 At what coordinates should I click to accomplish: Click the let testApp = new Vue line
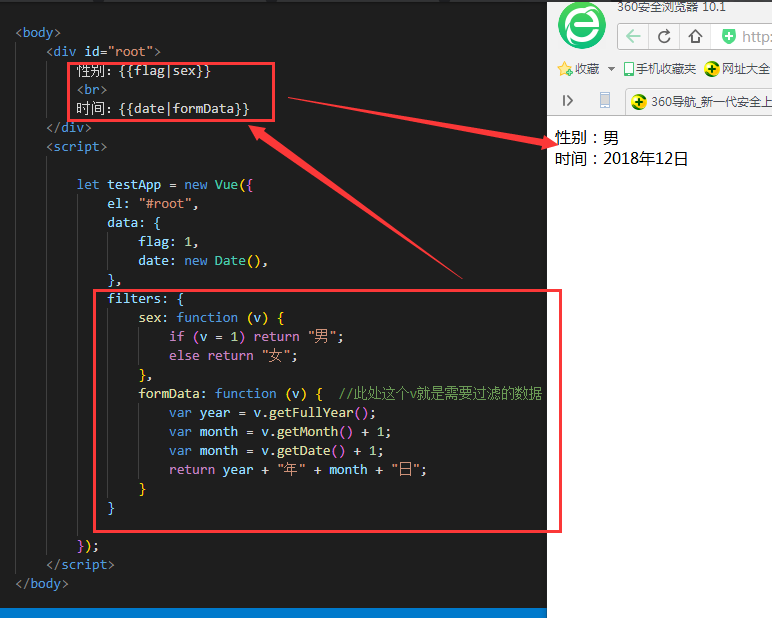[x=165, y=185]
